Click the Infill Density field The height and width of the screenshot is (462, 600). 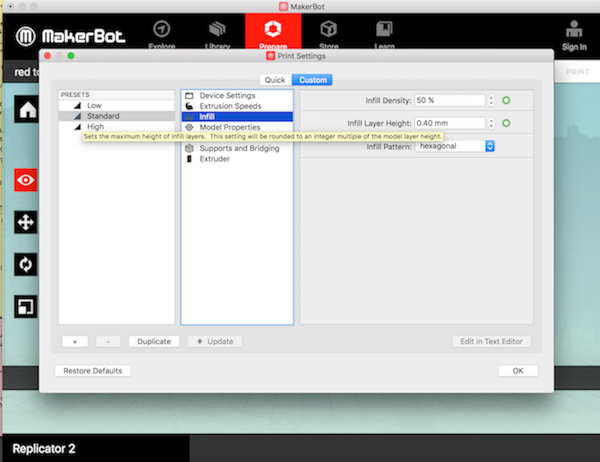(x=450, y=100)
